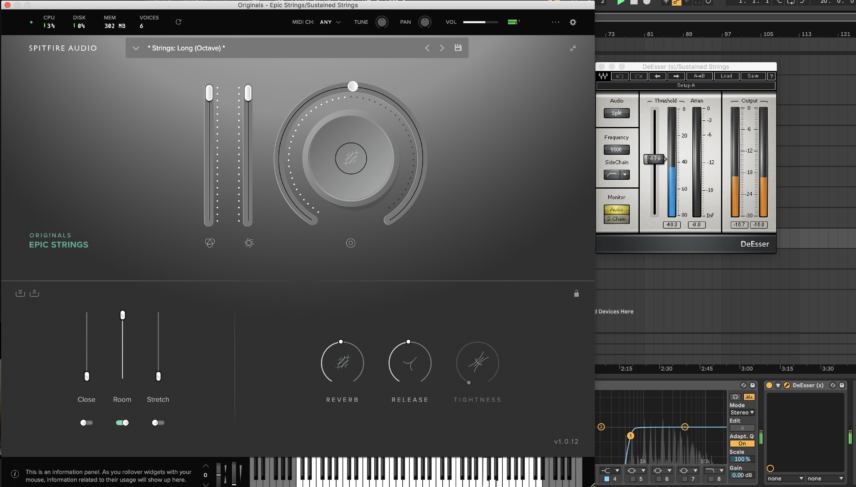Click the Split audio mode button
856x487 pixels.
point(617,113)
